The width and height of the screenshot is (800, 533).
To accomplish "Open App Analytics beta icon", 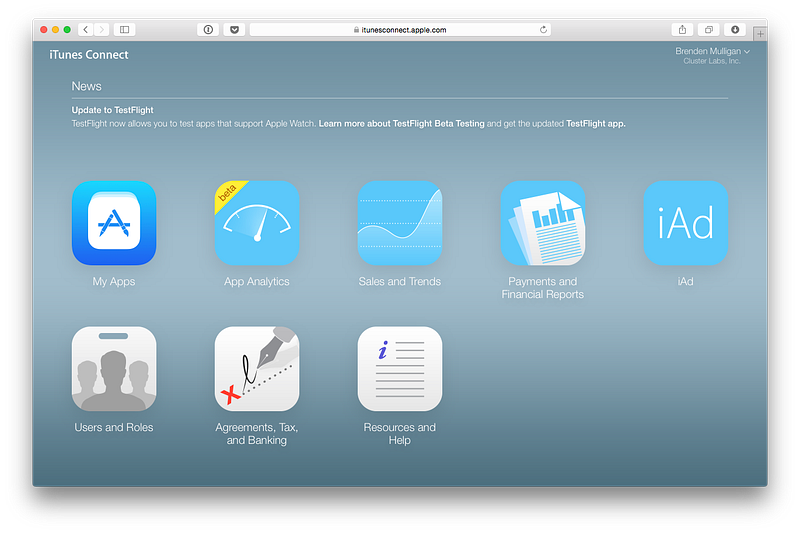I will click(257, 223).
